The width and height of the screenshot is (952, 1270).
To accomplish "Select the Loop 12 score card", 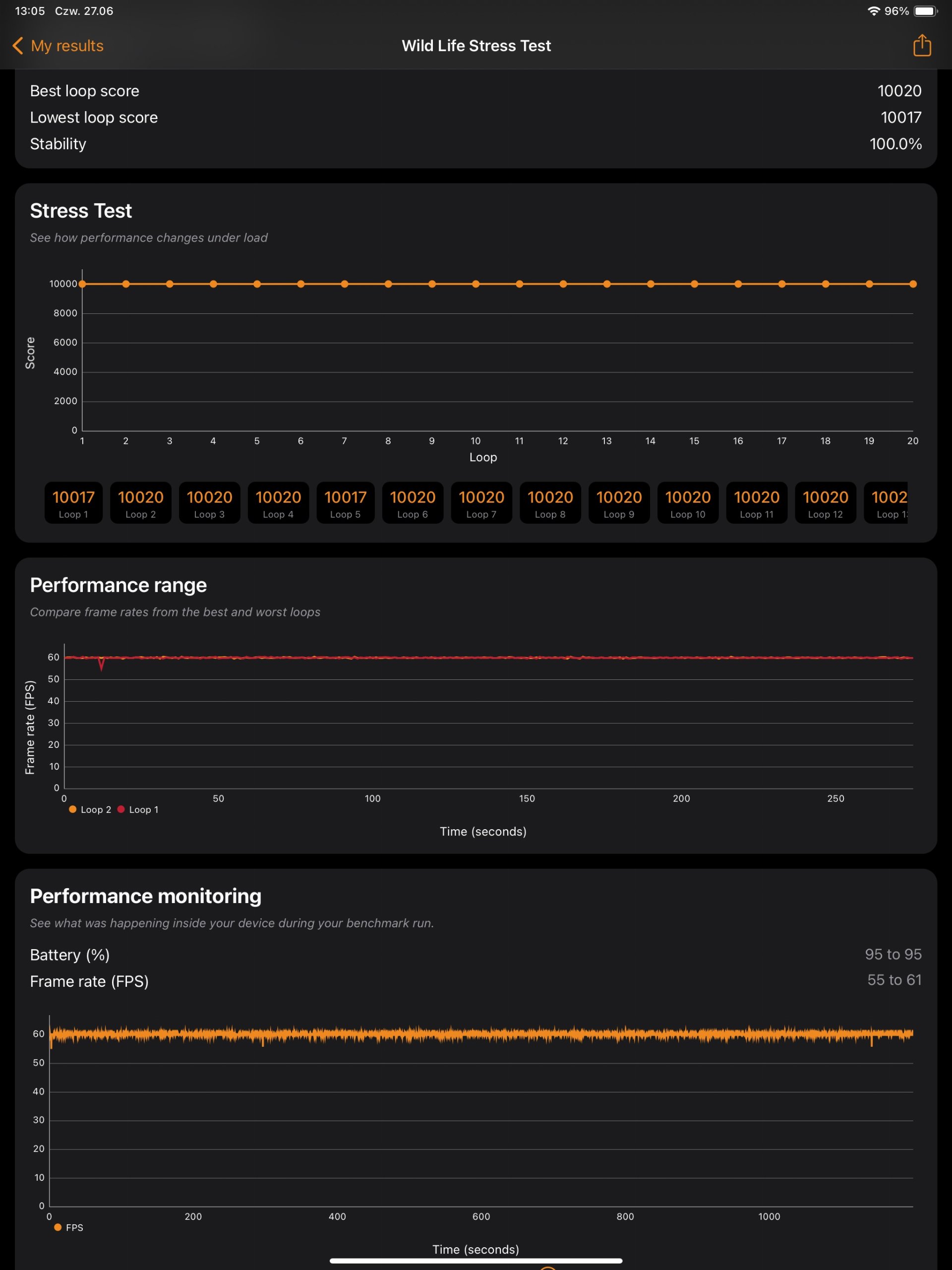I will [x=826, y=502].
